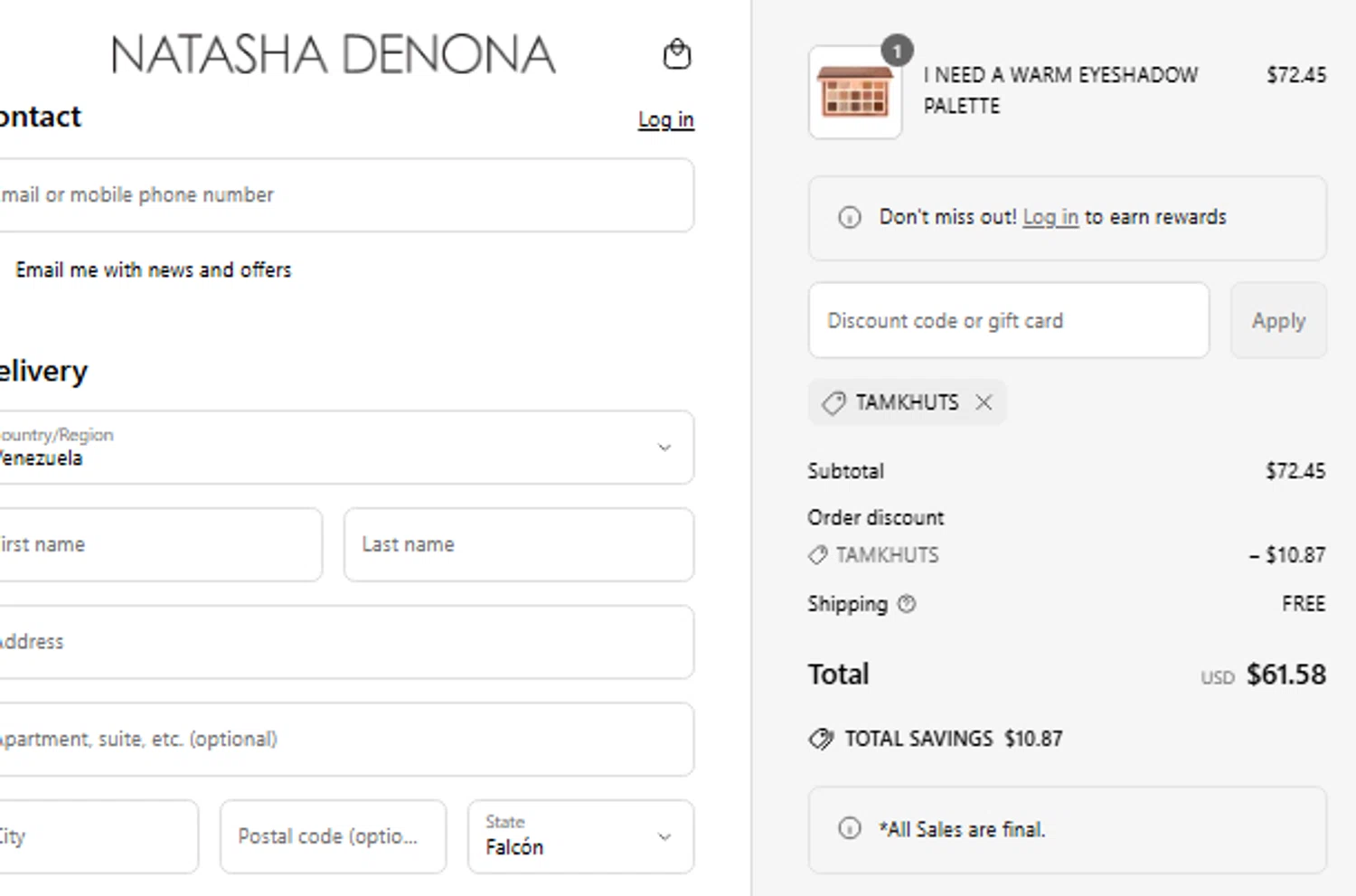Click the FREE shipping value
1356x896 pixels.
1304,604
